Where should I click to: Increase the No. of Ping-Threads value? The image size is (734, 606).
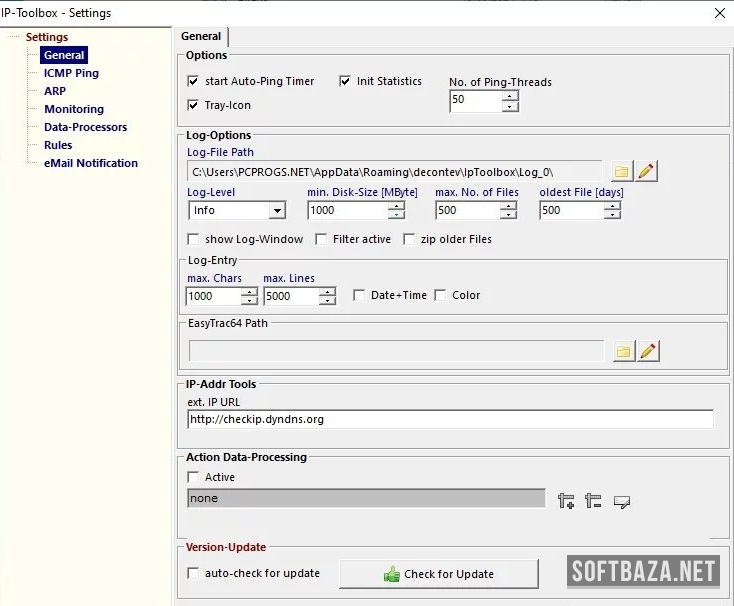[x=510, y=95]
